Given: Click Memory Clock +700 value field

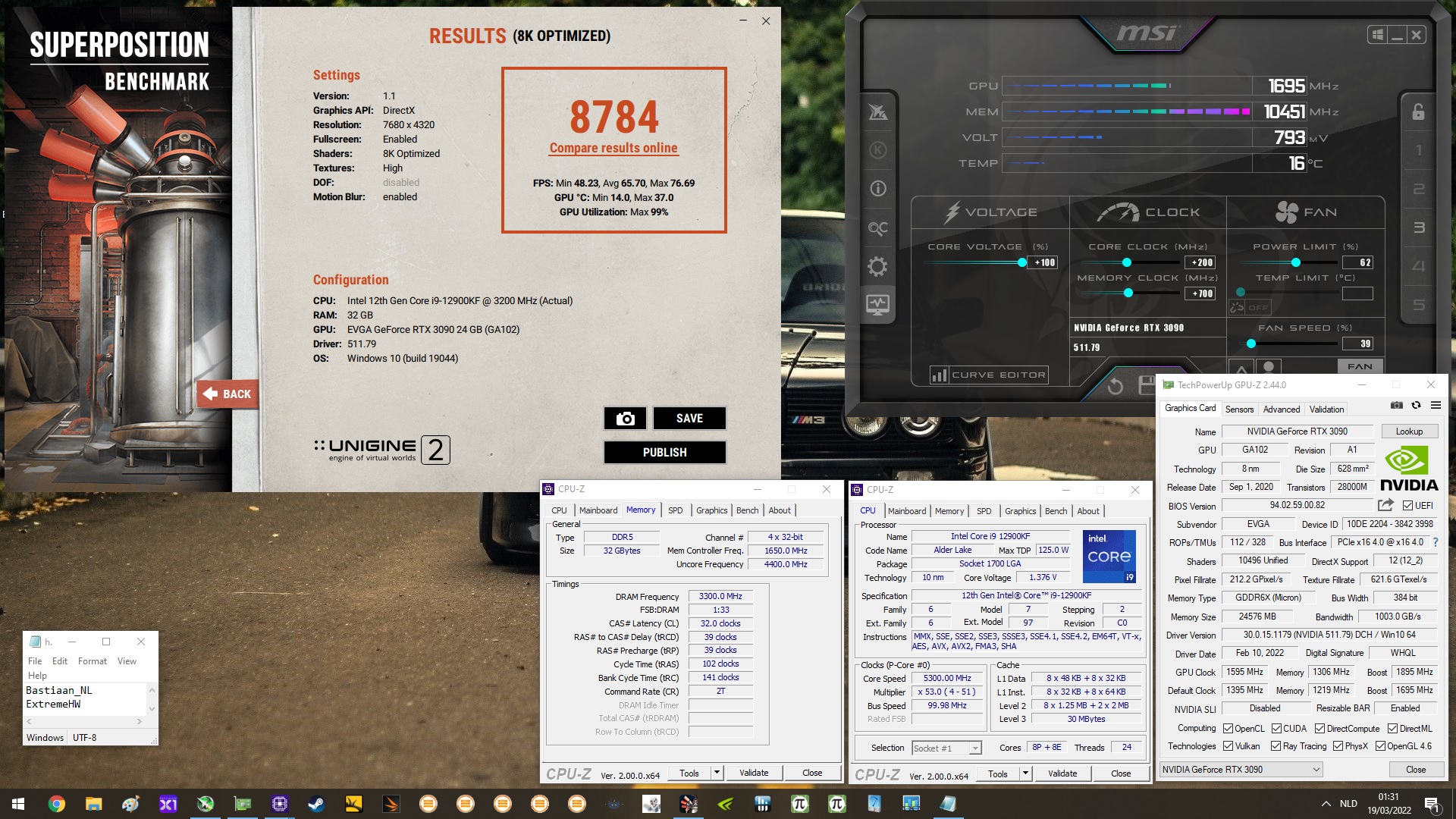Looking at the screenshot, I should tap(1200, 293).
